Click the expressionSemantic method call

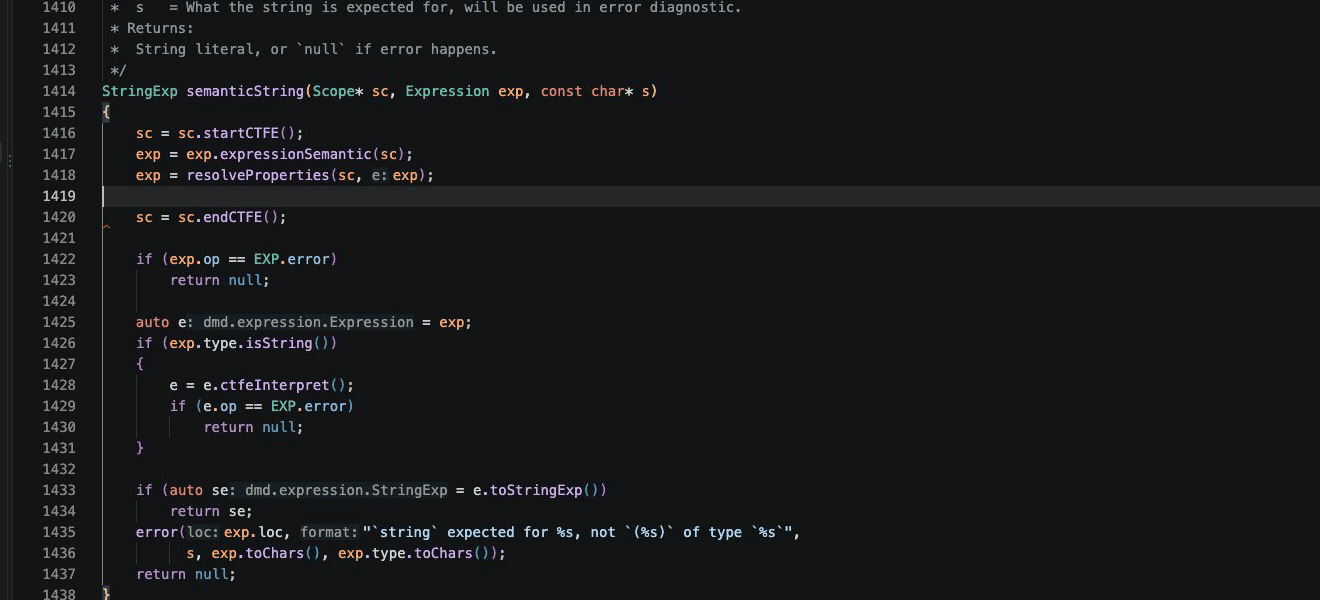click(295, 154)
